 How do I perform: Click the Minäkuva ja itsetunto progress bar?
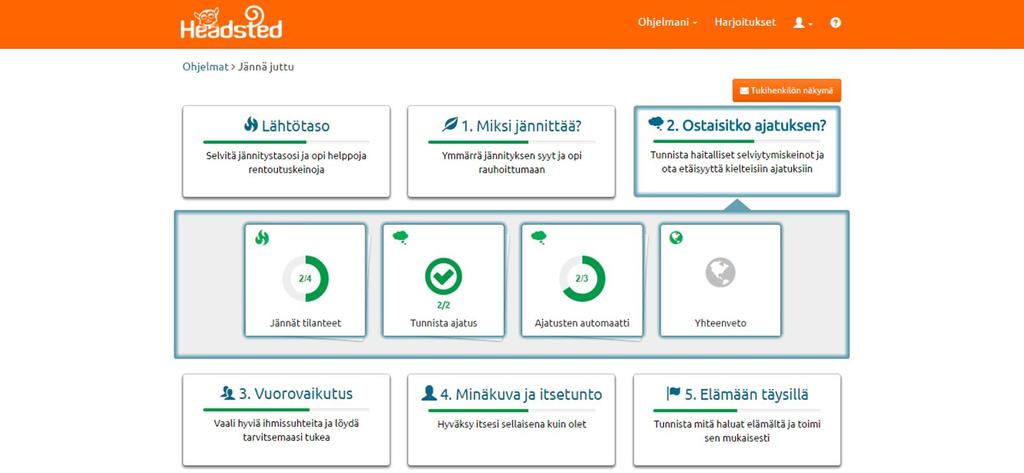(x=511, y=410)
